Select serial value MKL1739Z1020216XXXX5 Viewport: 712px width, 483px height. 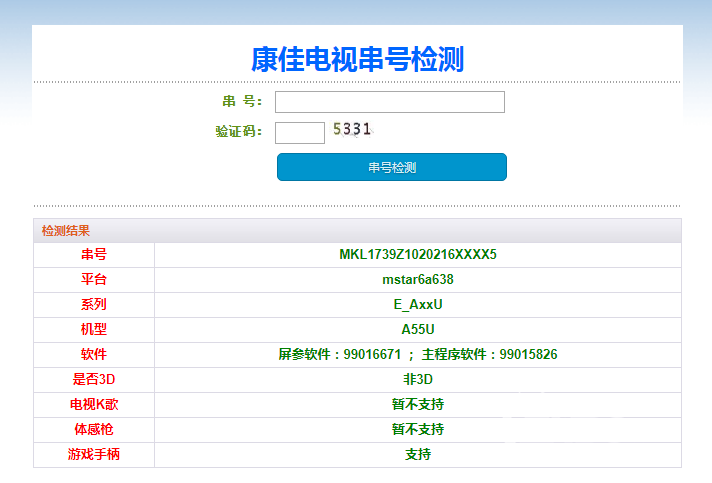pos(418,254)
